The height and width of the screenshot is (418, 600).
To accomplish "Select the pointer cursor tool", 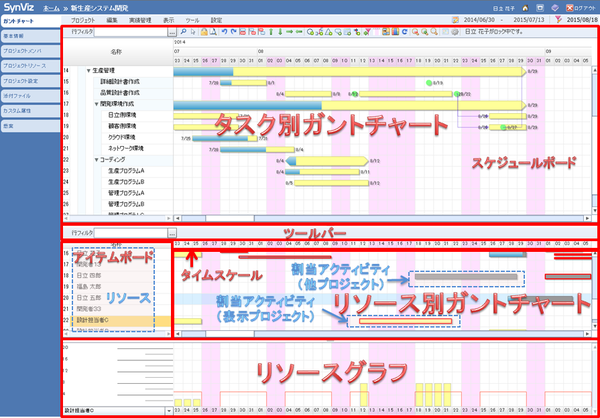I will coord(193,32).
